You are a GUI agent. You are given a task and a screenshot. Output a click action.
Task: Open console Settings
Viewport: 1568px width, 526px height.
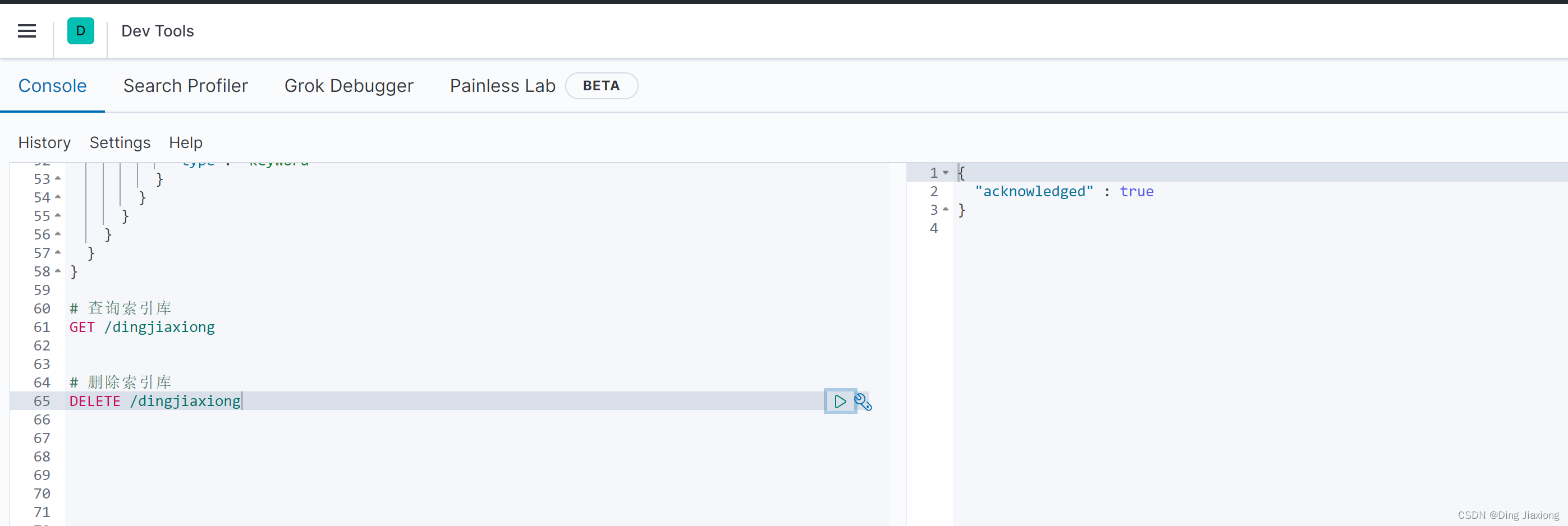pos(120,142)
